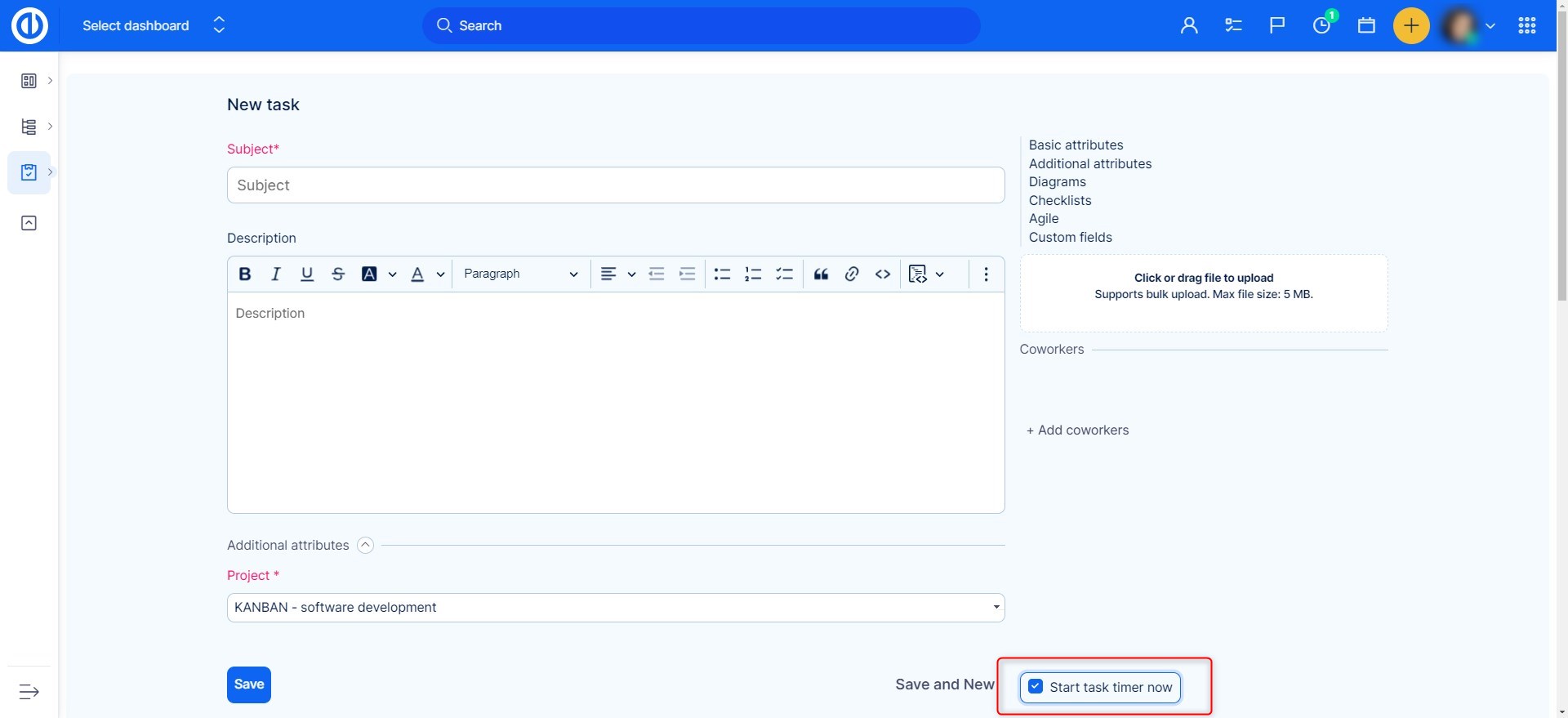Jump to Custom fields section

tap(1070, 237)
